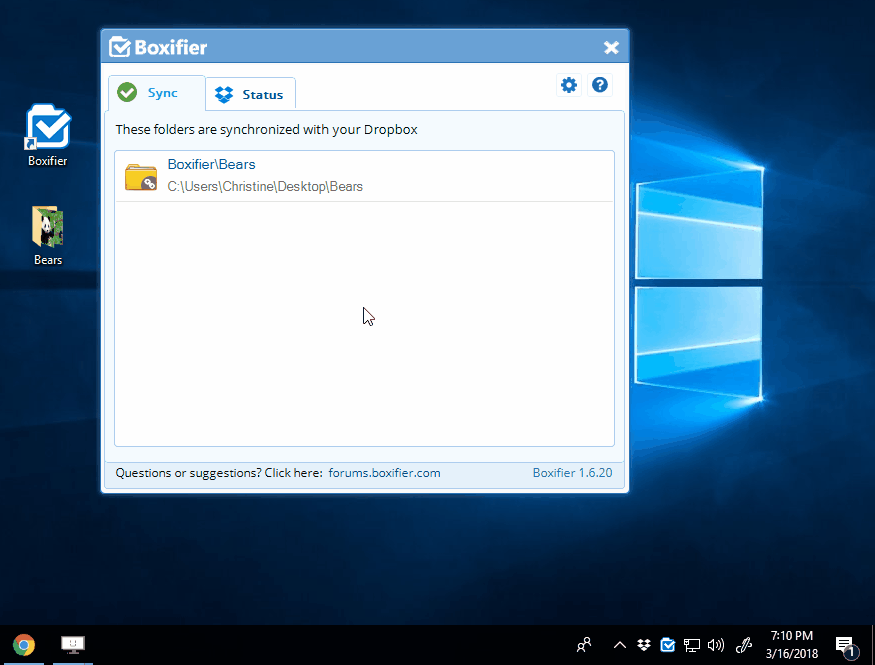Show hidden system tray icons
875x665 pixels.
619,645
